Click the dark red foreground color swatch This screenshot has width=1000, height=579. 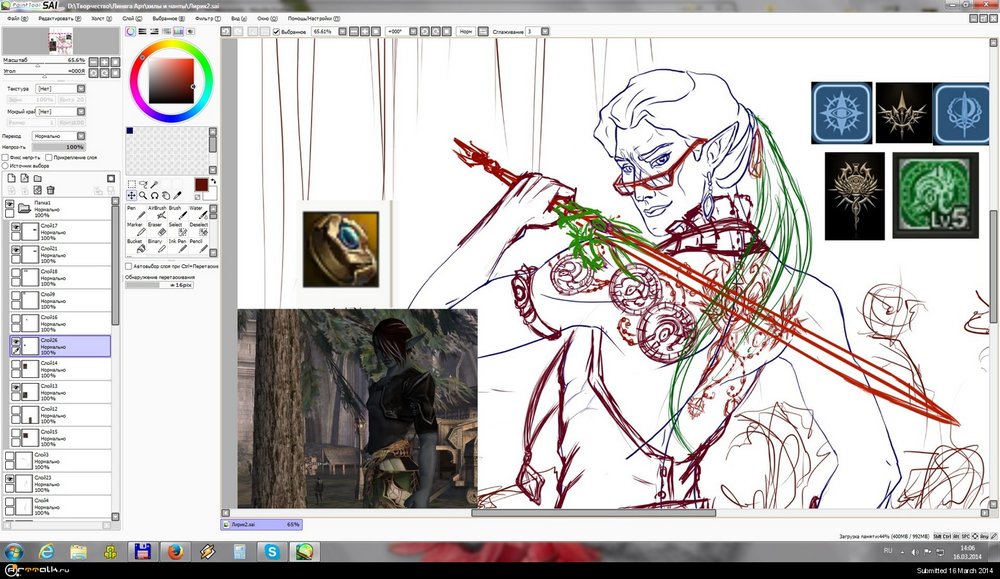201,185
